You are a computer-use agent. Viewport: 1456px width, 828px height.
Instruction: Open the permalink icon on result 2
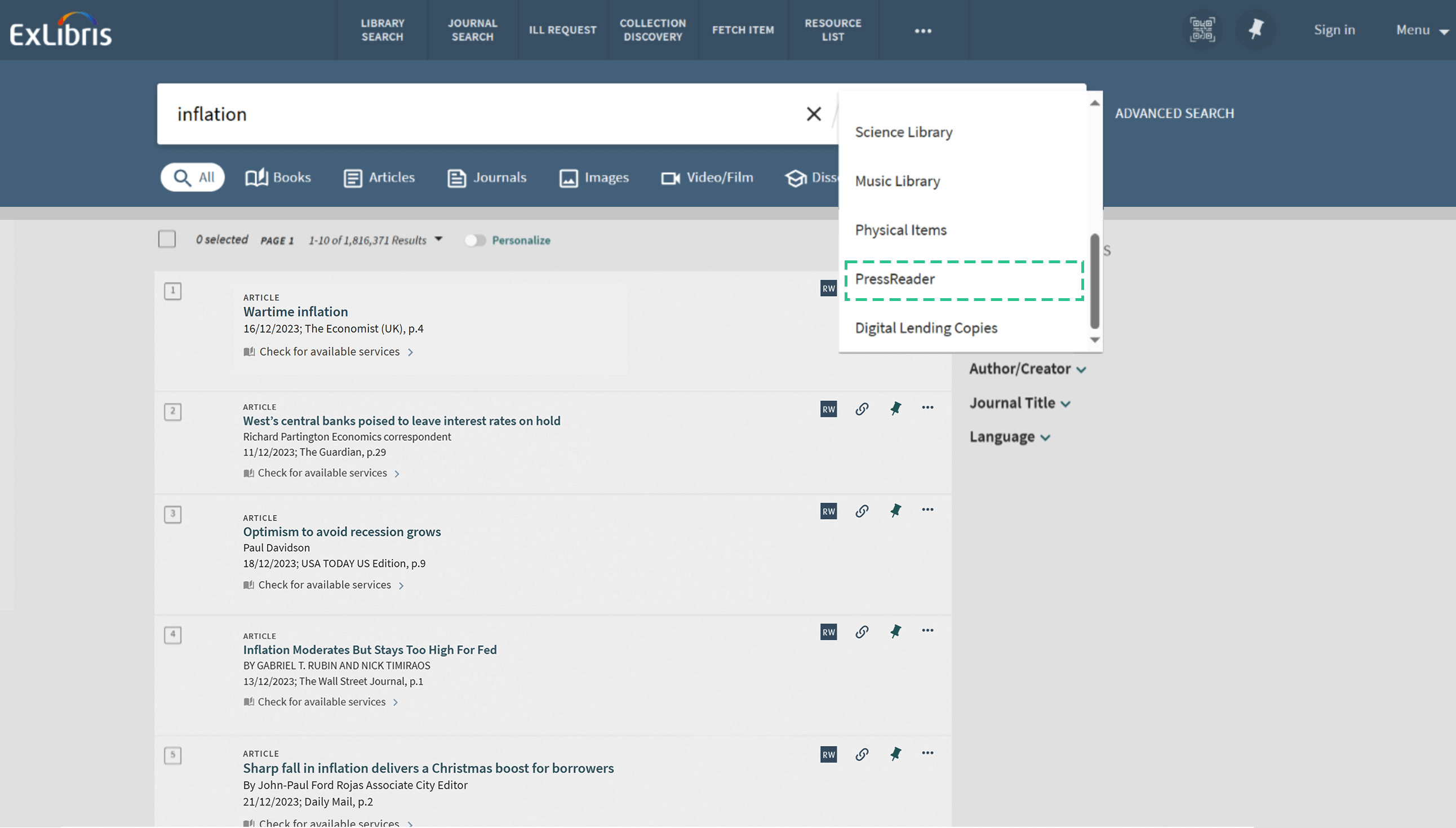(862, 408)
